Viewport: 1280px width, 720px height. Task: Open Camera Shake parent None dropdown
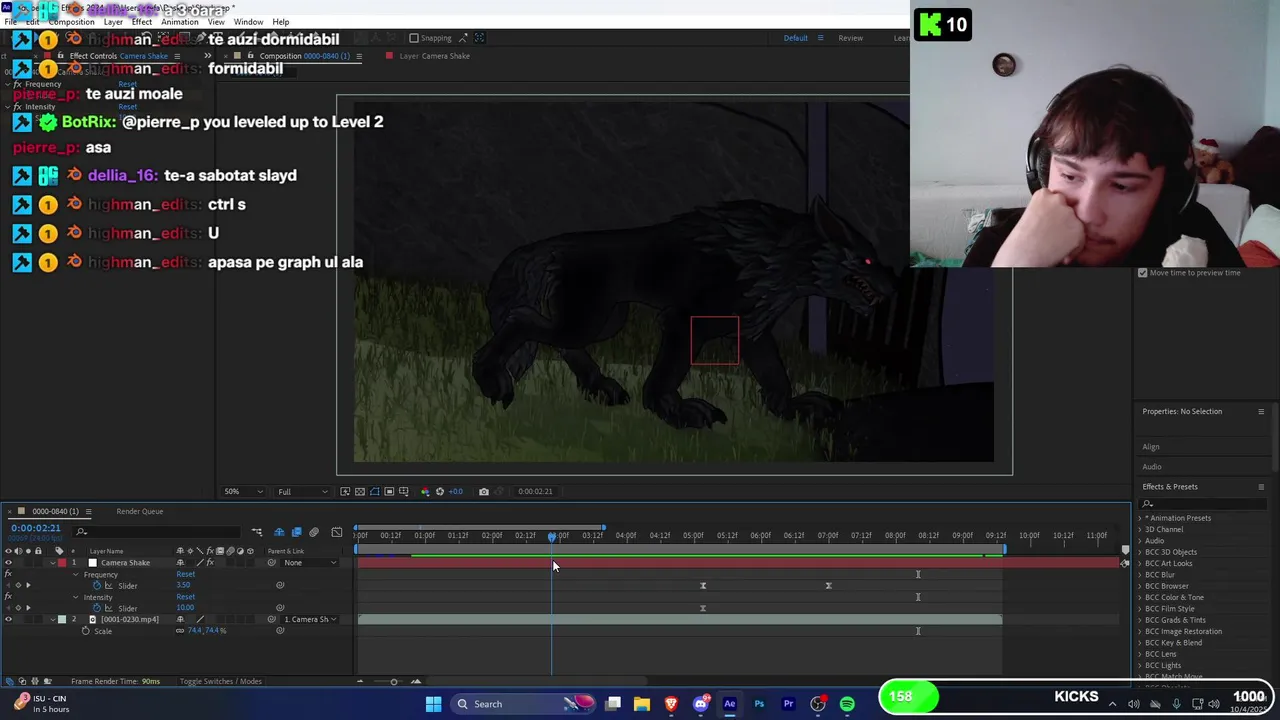(x=311, y=563)
